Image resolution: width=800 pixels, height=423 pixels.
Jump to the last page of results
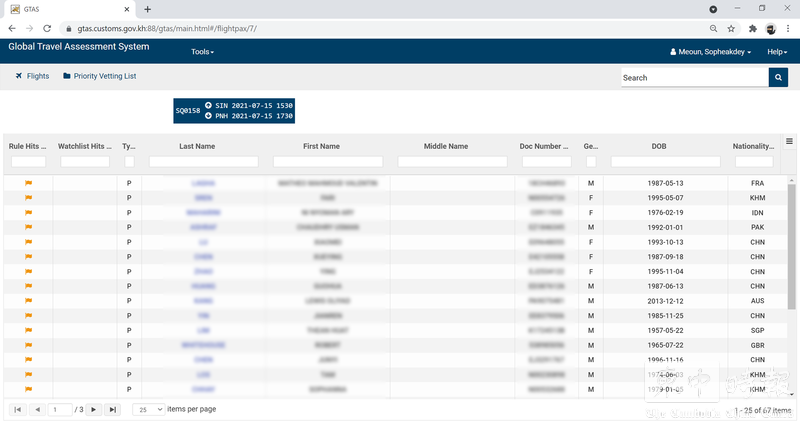(113, 409)
